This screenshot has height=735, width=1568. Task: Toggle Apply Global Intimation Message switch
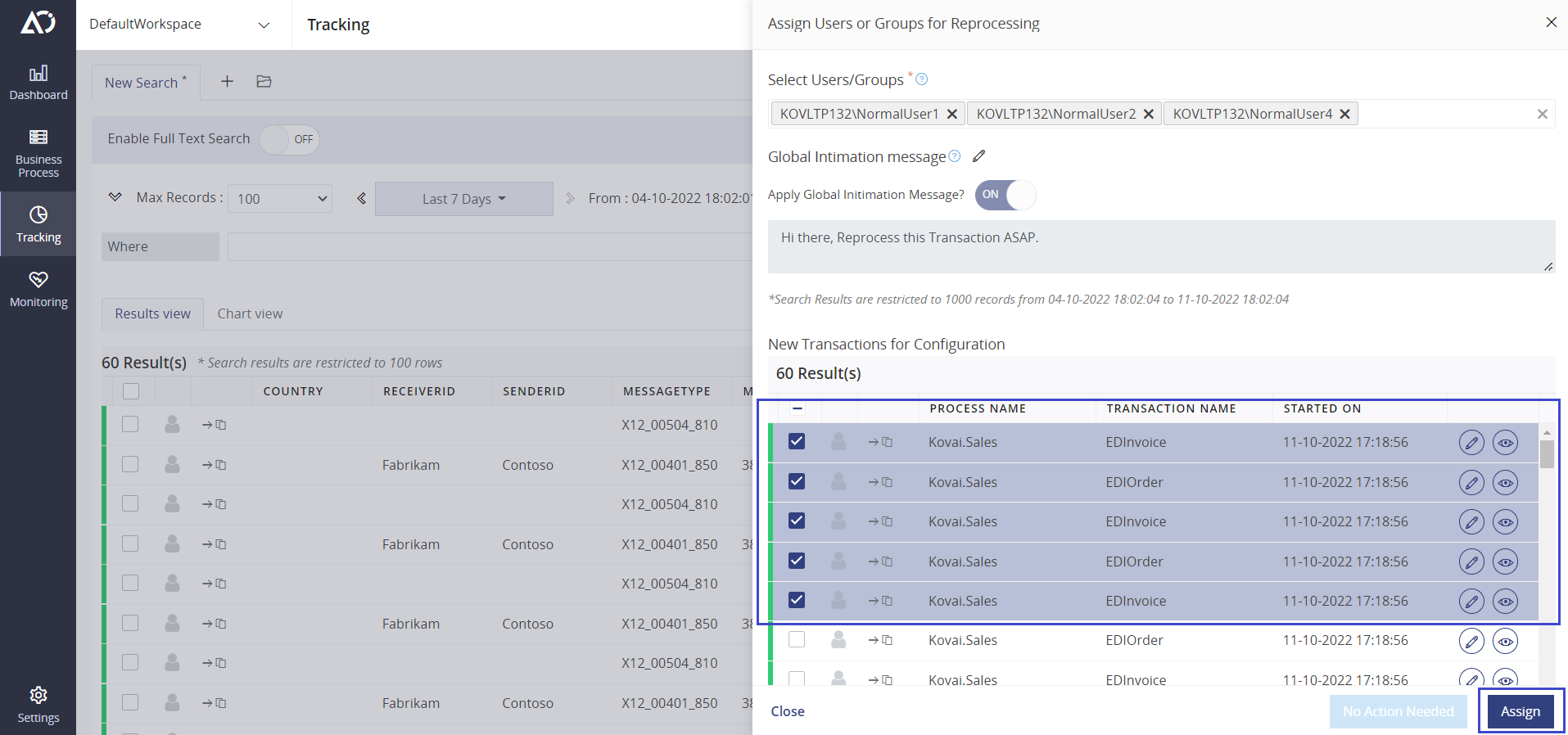click(x=1005, y=195)
